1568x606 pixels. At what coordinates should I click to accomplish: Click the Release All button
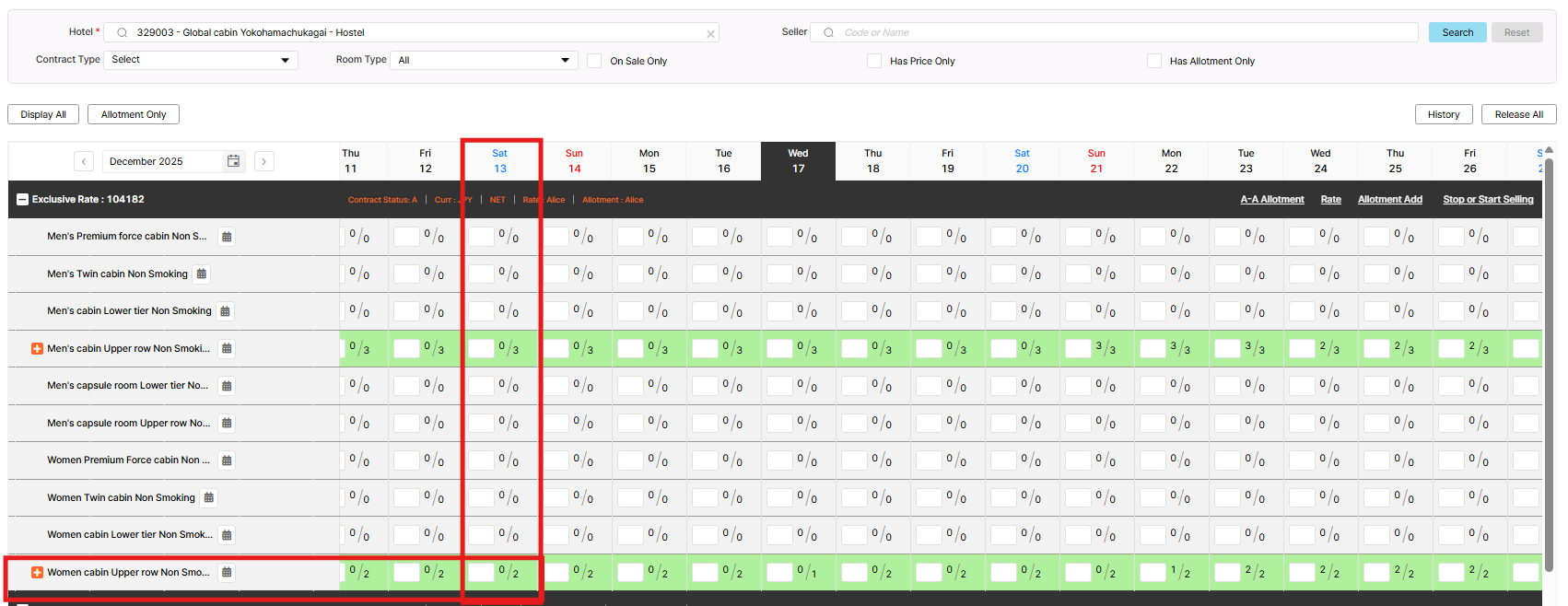pyautogui.click(x=1518, y=114)
